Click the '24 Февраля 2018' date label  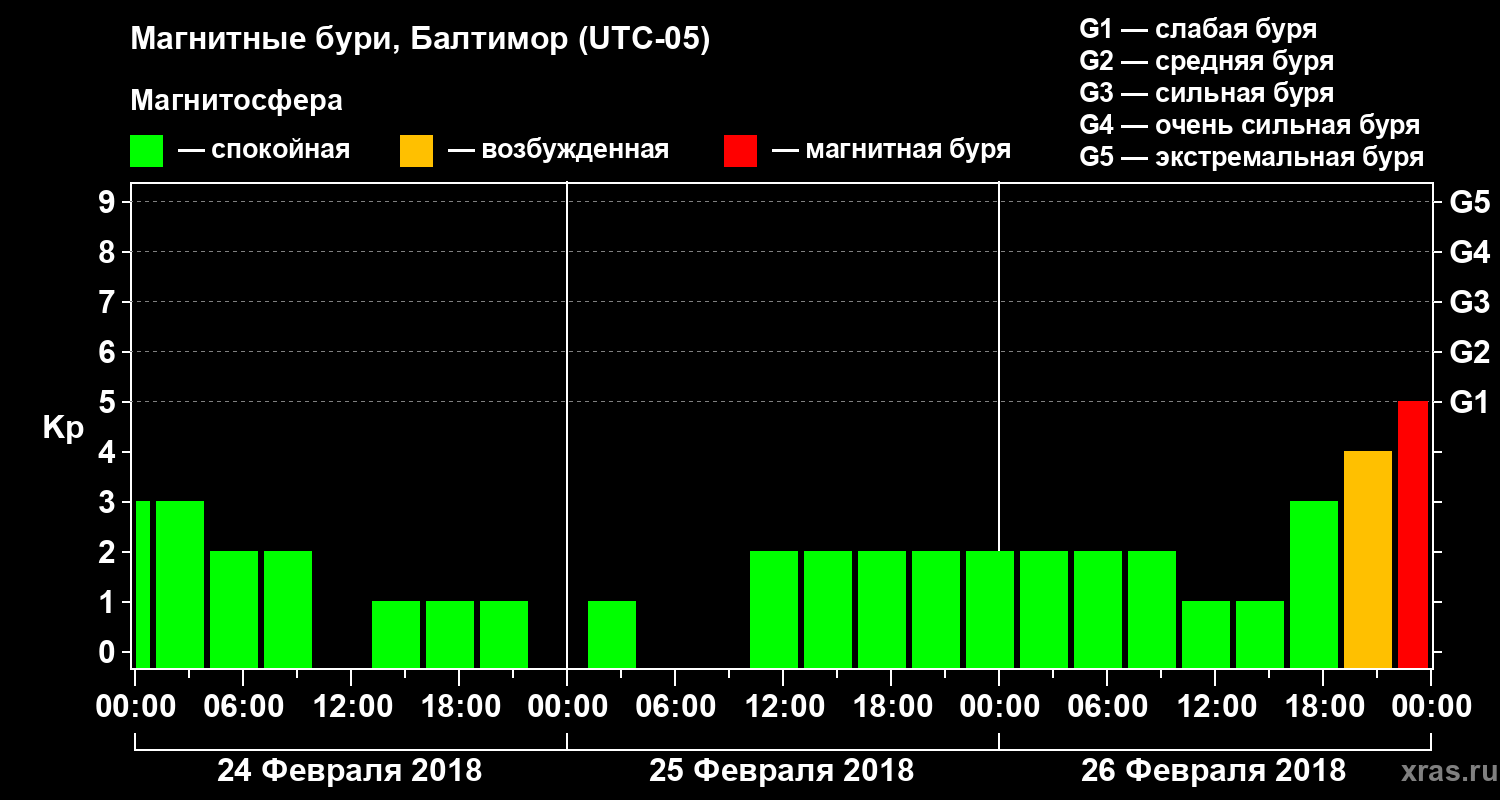tap(350, 771)
